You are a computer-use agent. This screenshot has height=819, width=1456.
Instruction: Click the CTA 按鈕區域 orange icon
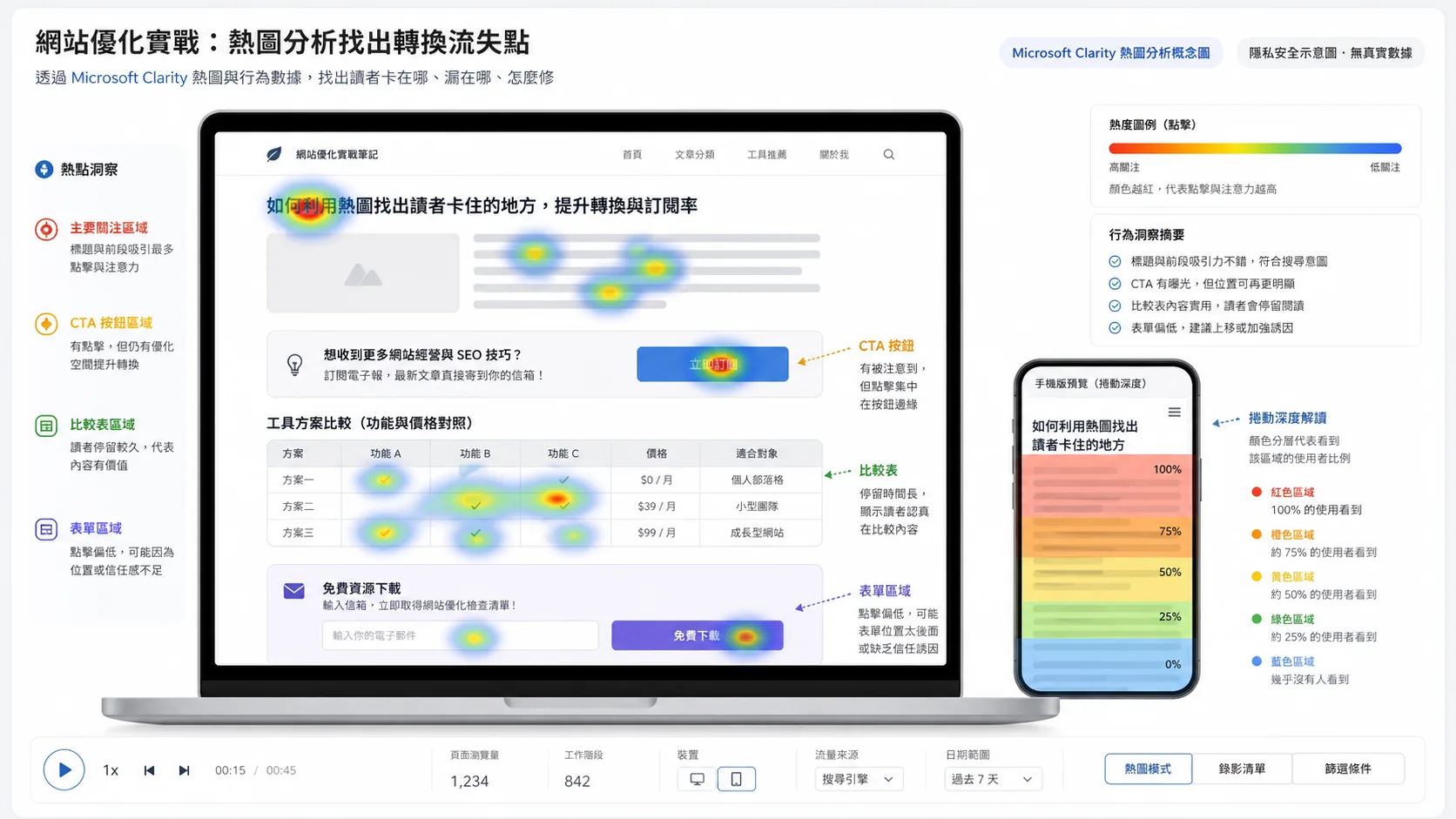(x=46, y=324)
